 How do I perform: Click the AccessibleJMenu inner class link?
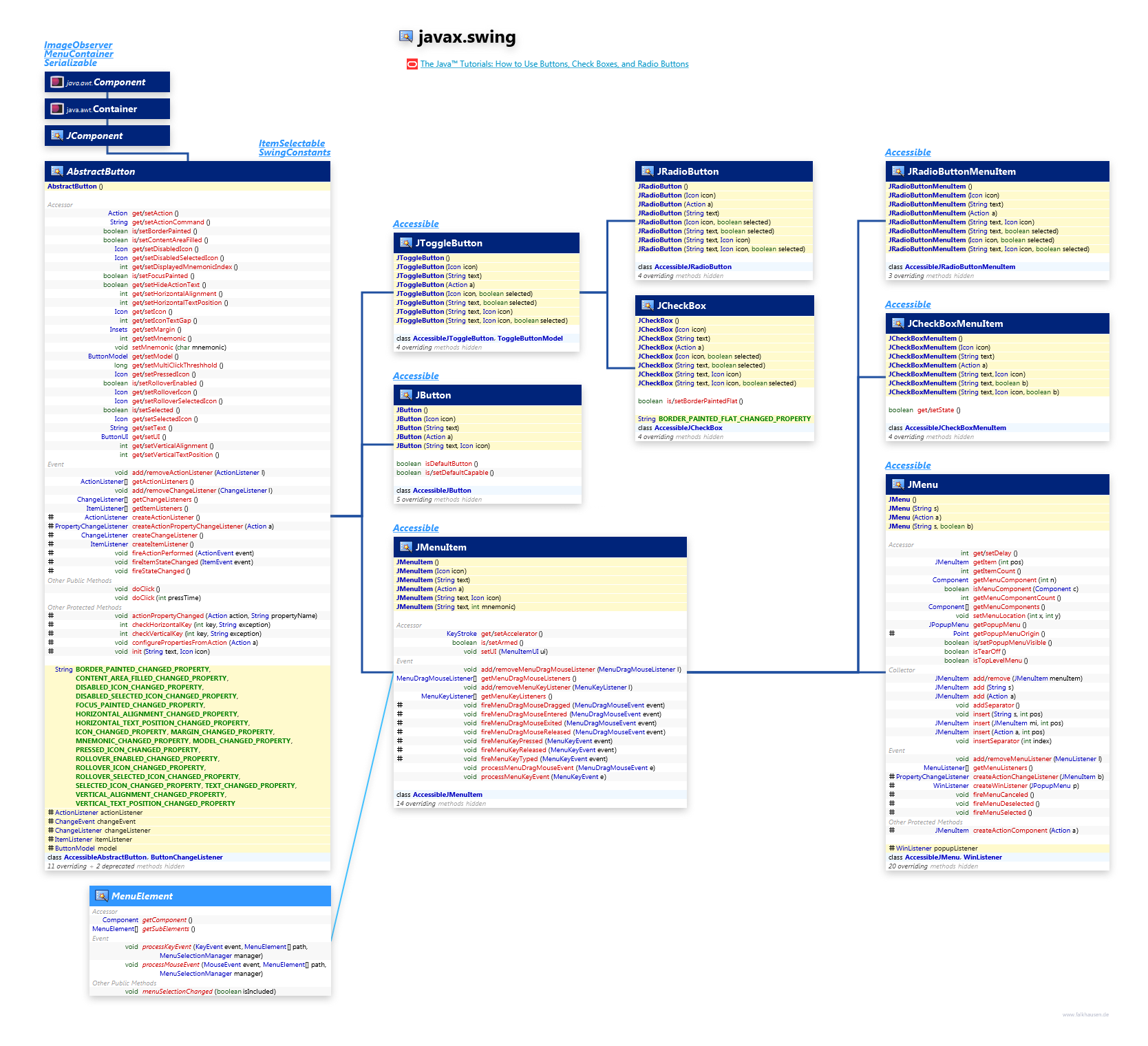(x=932, y=857)
